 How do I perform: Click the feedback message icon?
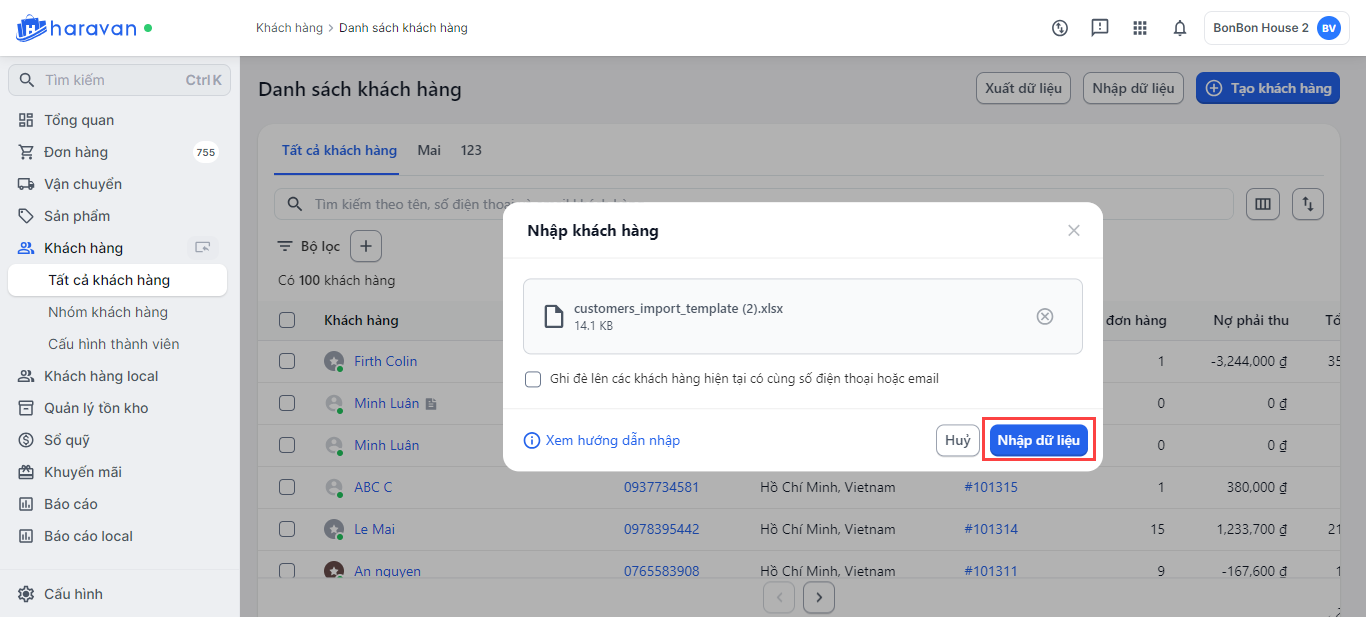1100,28
